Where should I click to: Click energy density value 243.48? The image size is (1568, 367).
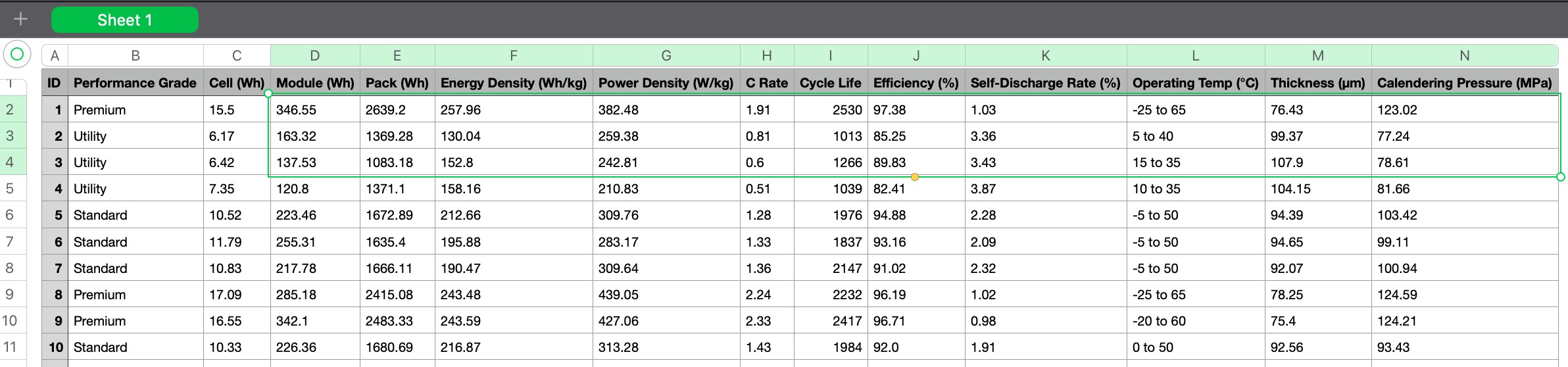tap(514, 295)
